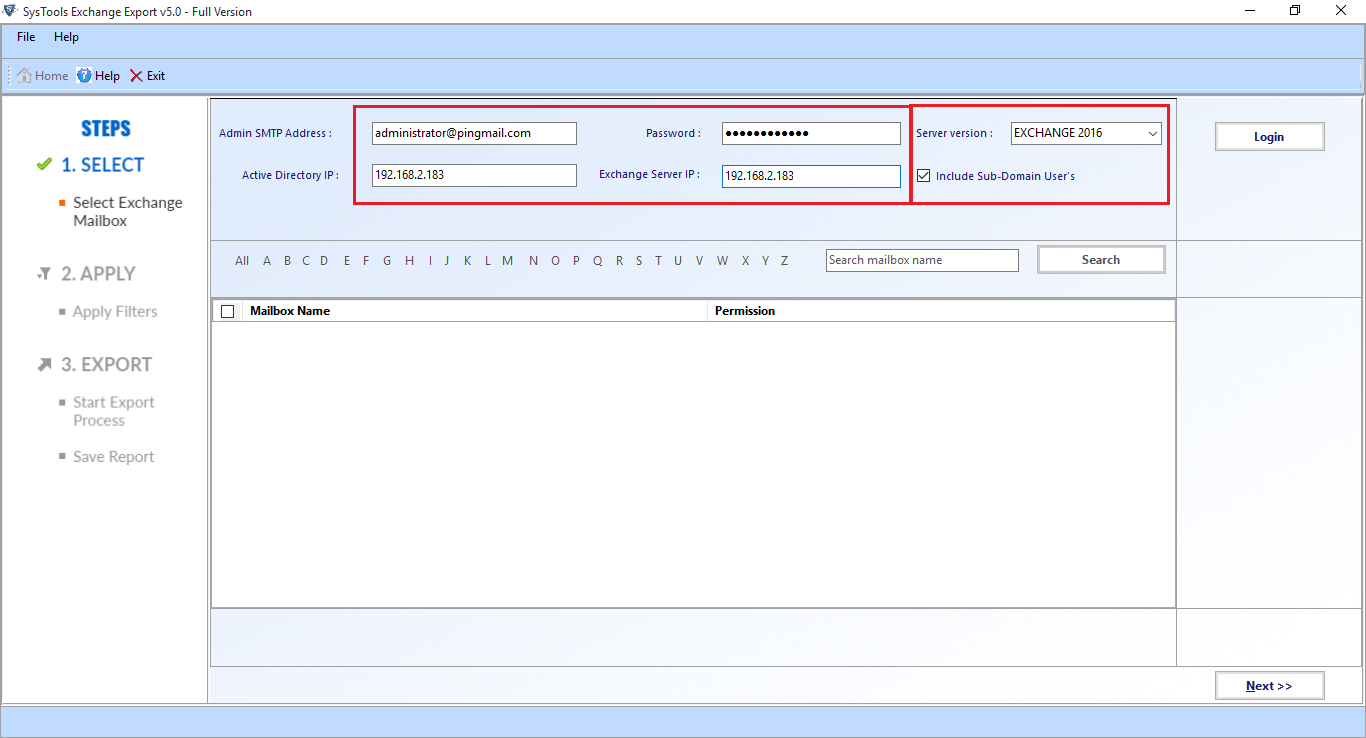Select Exchange Mailbox step in sidebar
The height and width of the screenshot is (738, 1366).
(x=127, y=211)
